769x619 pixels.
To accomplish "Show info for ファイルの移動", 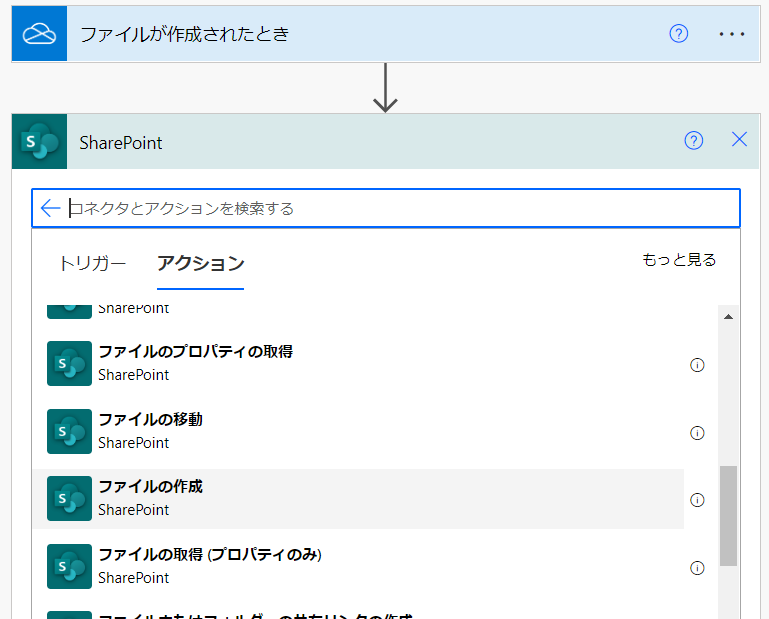I will (697, 433).
